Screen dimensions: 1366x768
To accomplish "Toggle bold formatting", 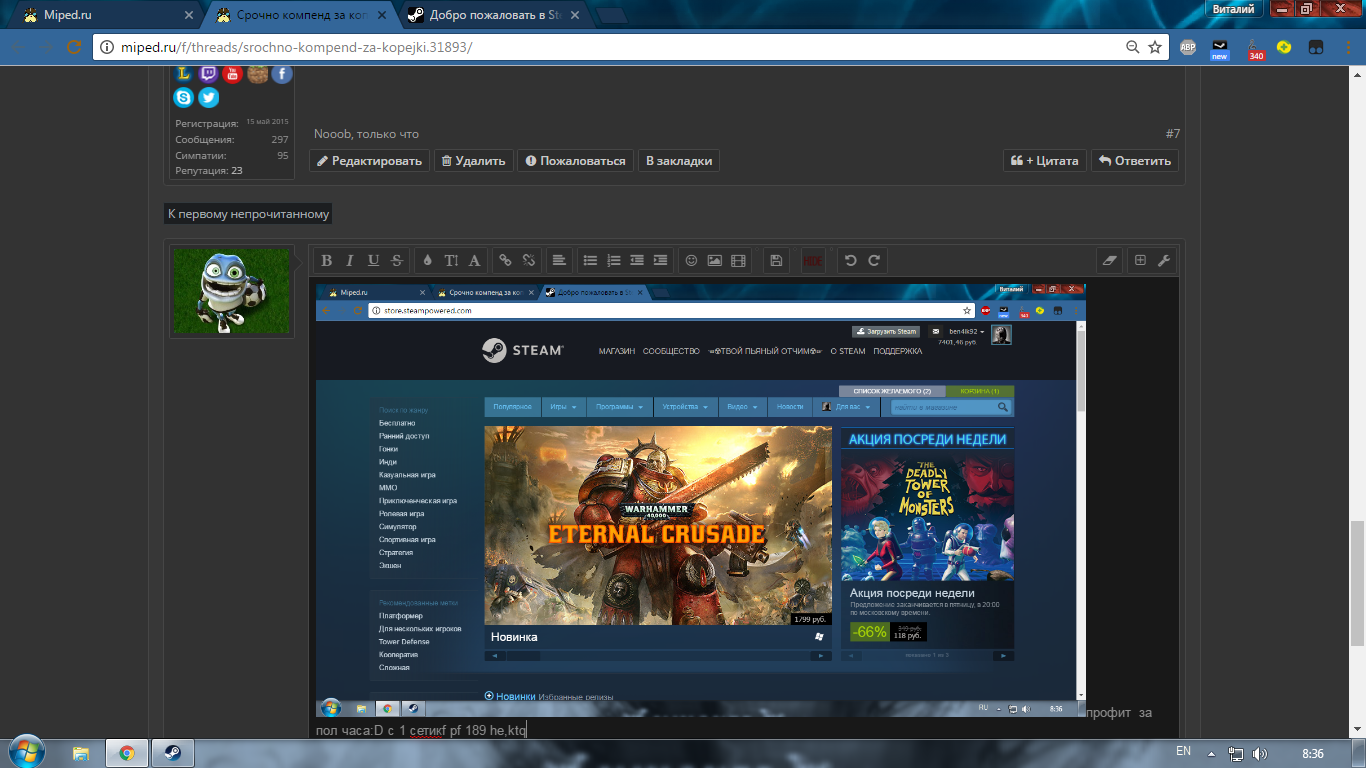I will pos(326,260).
